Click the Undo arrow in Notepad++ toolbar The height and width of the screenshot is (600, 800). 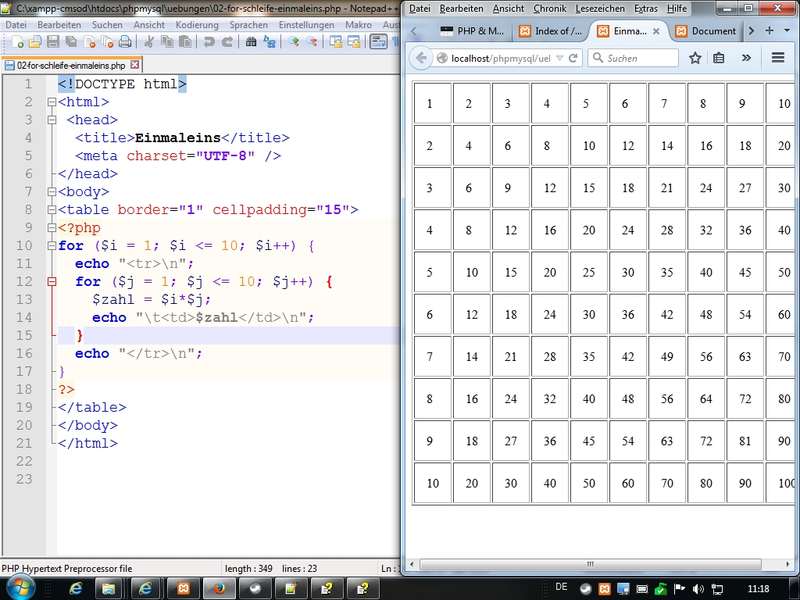(209, 42)
